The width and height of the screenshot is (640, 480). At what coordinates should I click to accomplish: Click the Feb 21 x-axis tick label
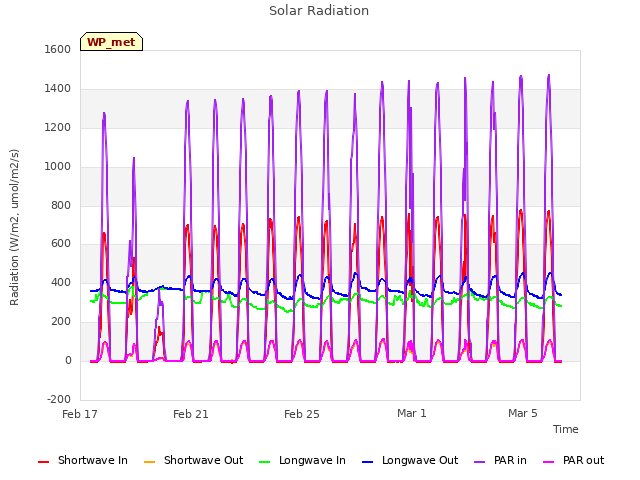(191, 414)
